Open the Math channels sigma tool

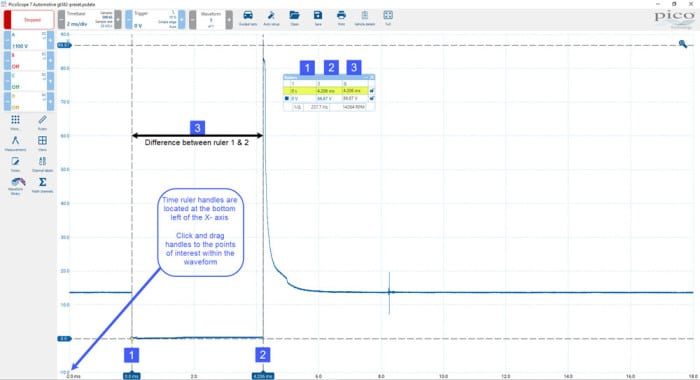click(x=42, y=185)
